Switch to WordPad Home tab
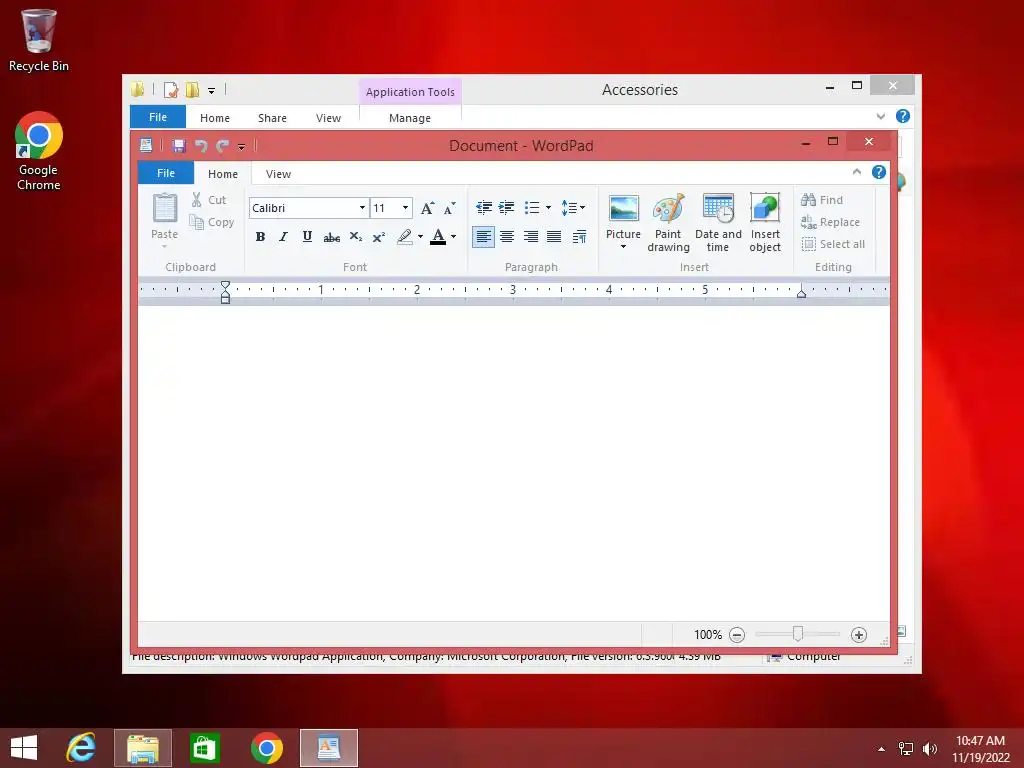Image resolution: width=1024 pixels, height=768 pixels. pyautogui.click(x=223, y=174)
